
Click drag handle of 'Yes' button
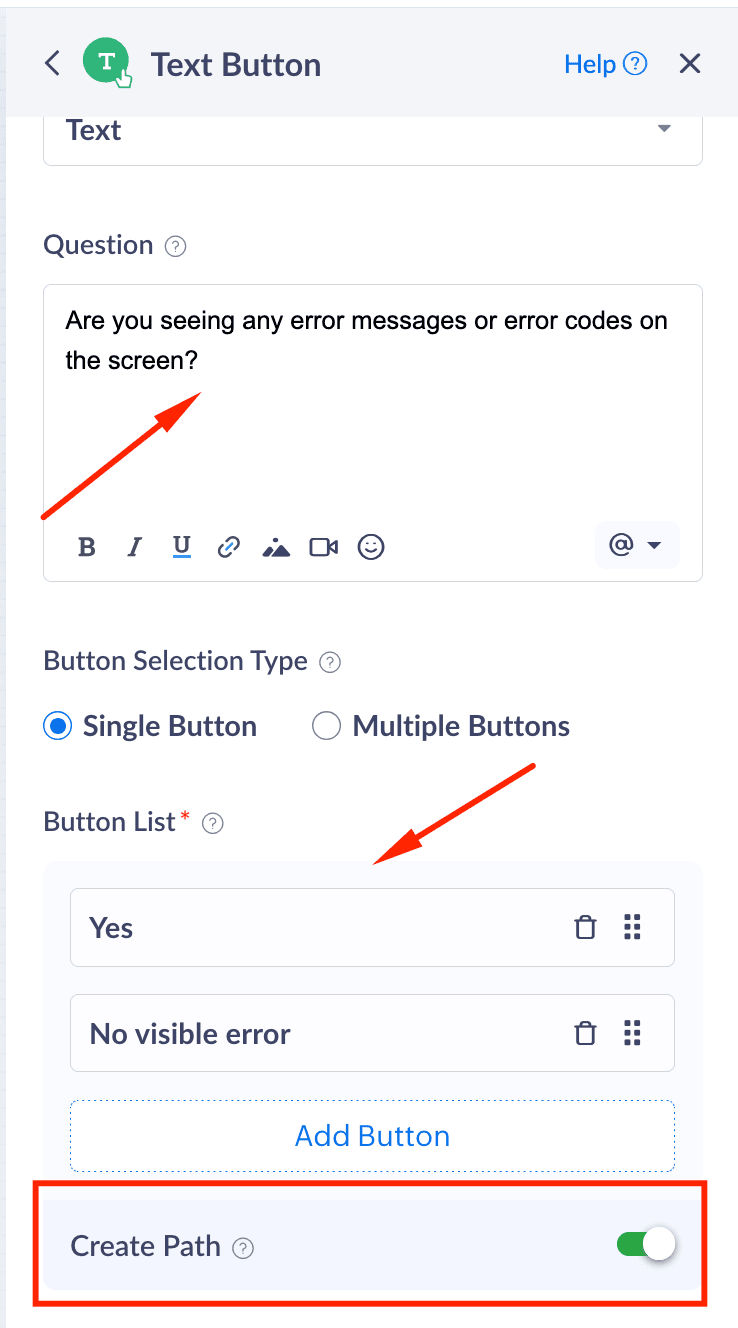[x=632, y=928]
